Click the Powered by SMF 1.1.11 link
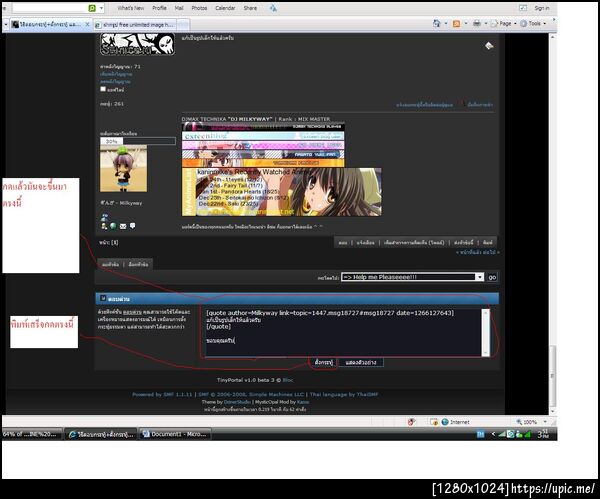 tap(162, 395)
